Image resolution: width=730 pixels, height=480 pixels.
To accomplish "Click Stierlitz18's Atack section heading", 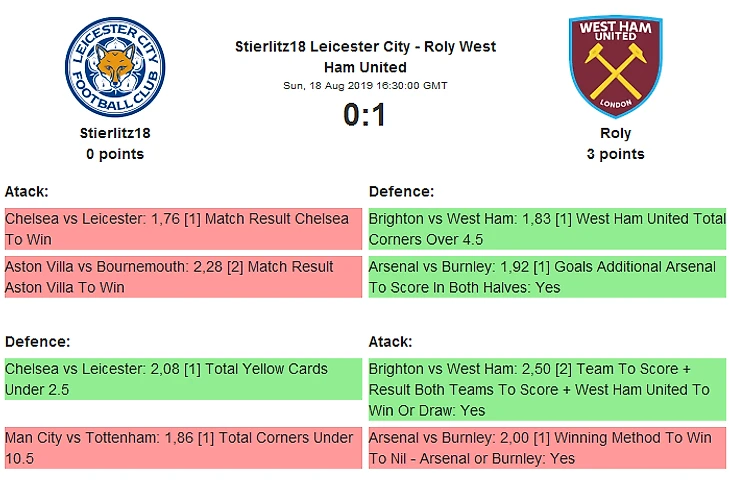I will [x=27, y=191].
